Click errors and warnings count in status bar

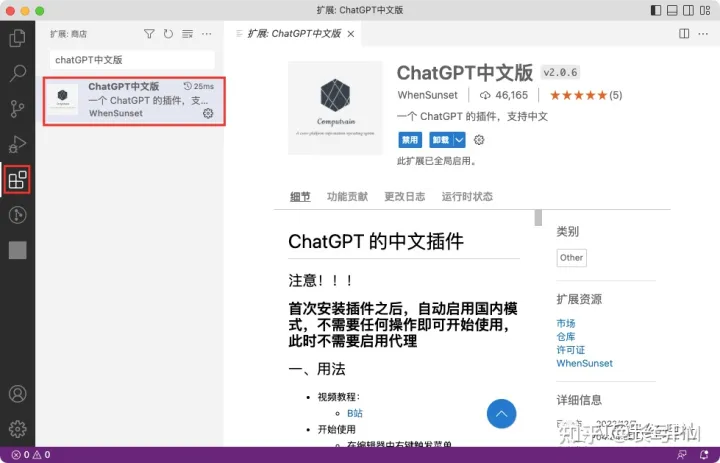(31, 455)
